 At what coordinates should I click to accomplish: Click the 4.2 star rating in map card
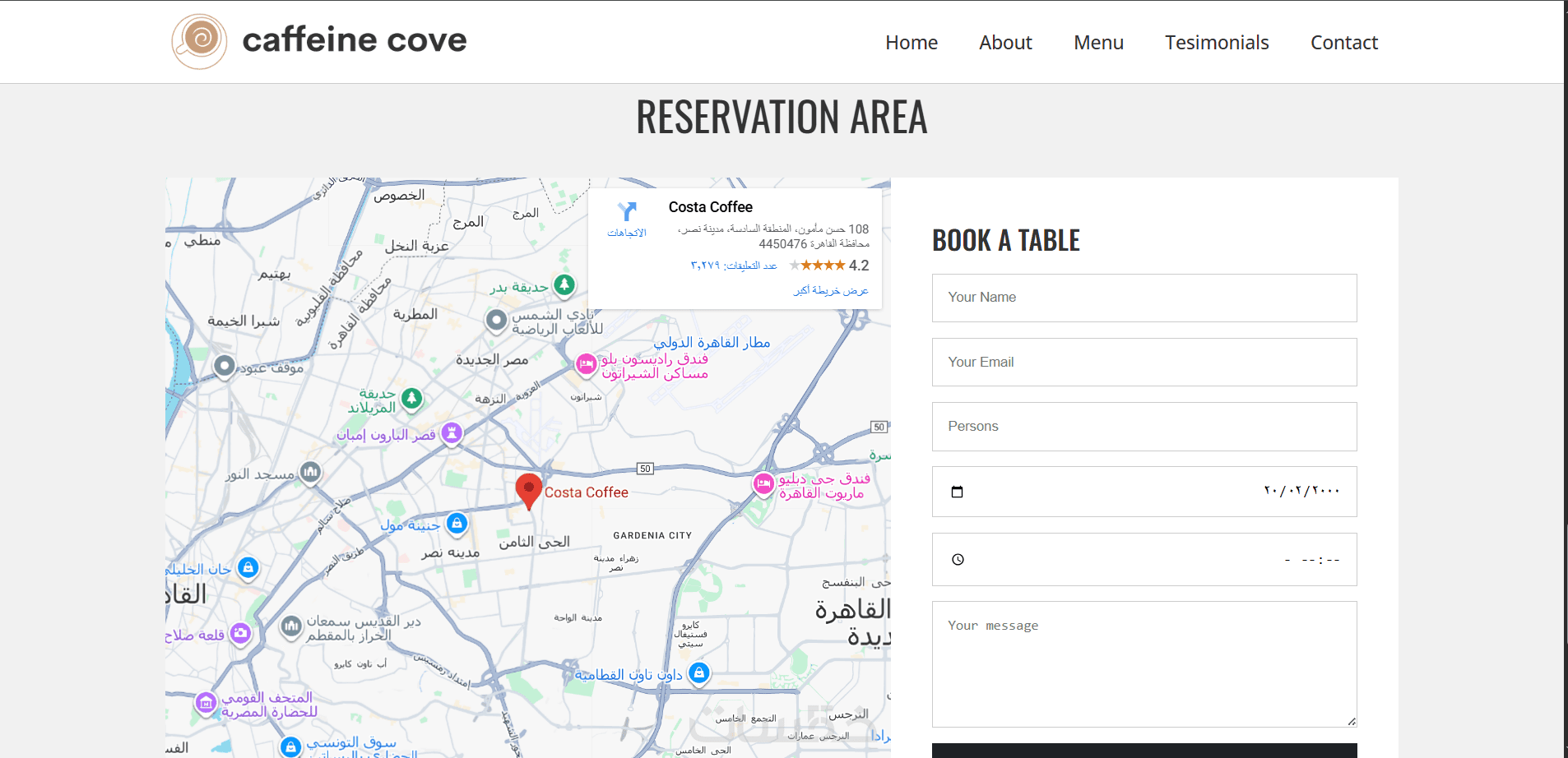coord(829,266)
